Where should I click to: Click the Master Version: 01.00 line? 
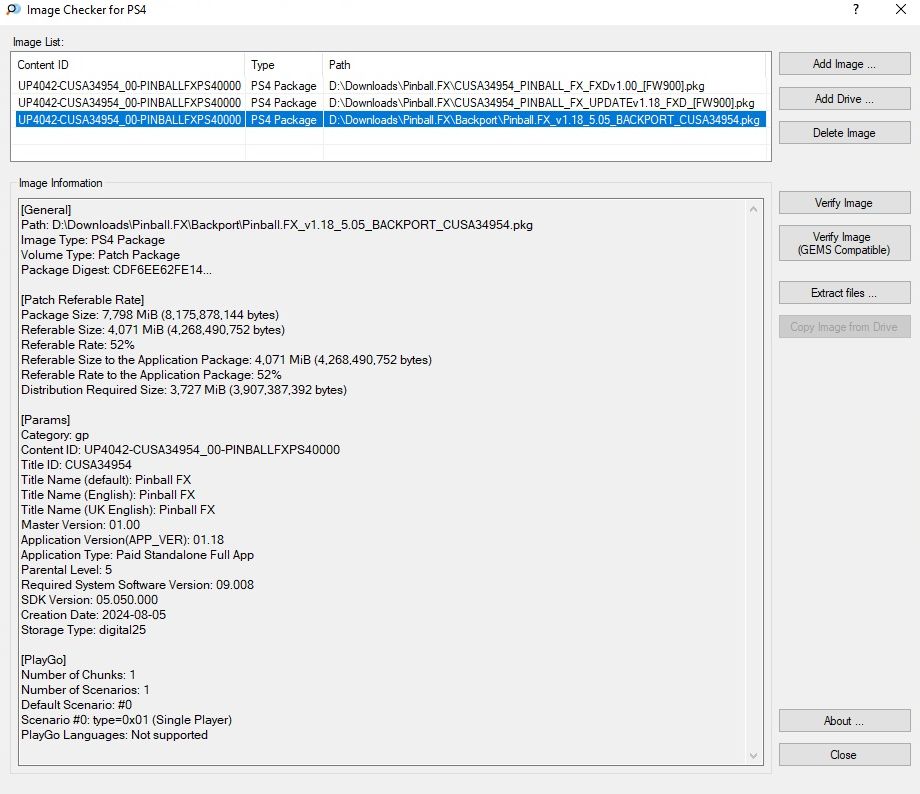pos(80,525)
